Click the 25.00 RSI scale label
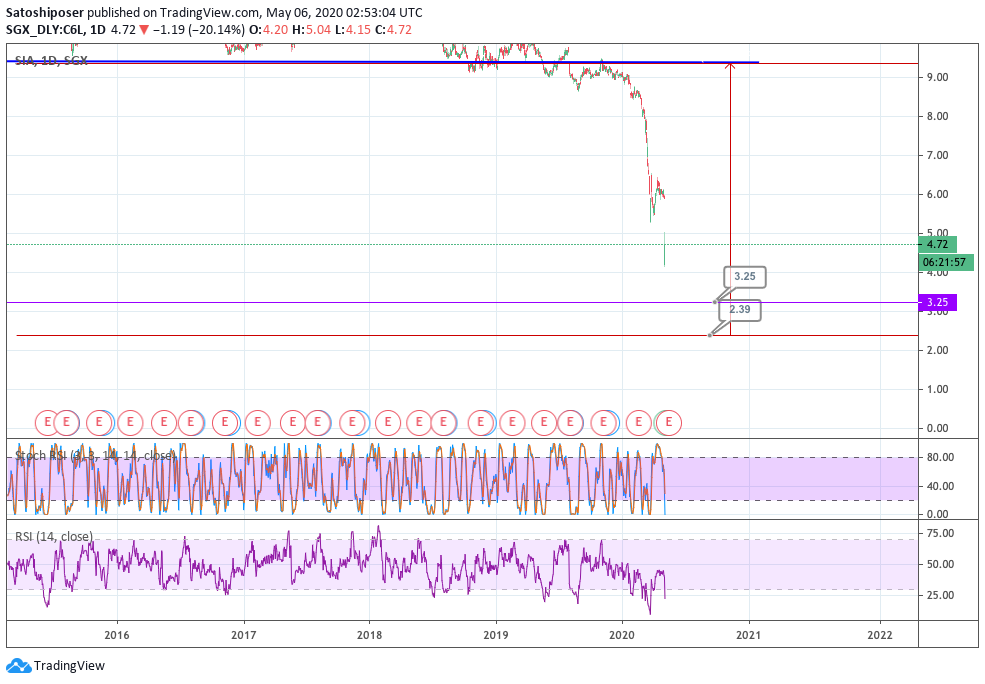The height and width of the screenshot is (684, 985). pyautogui.click(x=940, y=595)
